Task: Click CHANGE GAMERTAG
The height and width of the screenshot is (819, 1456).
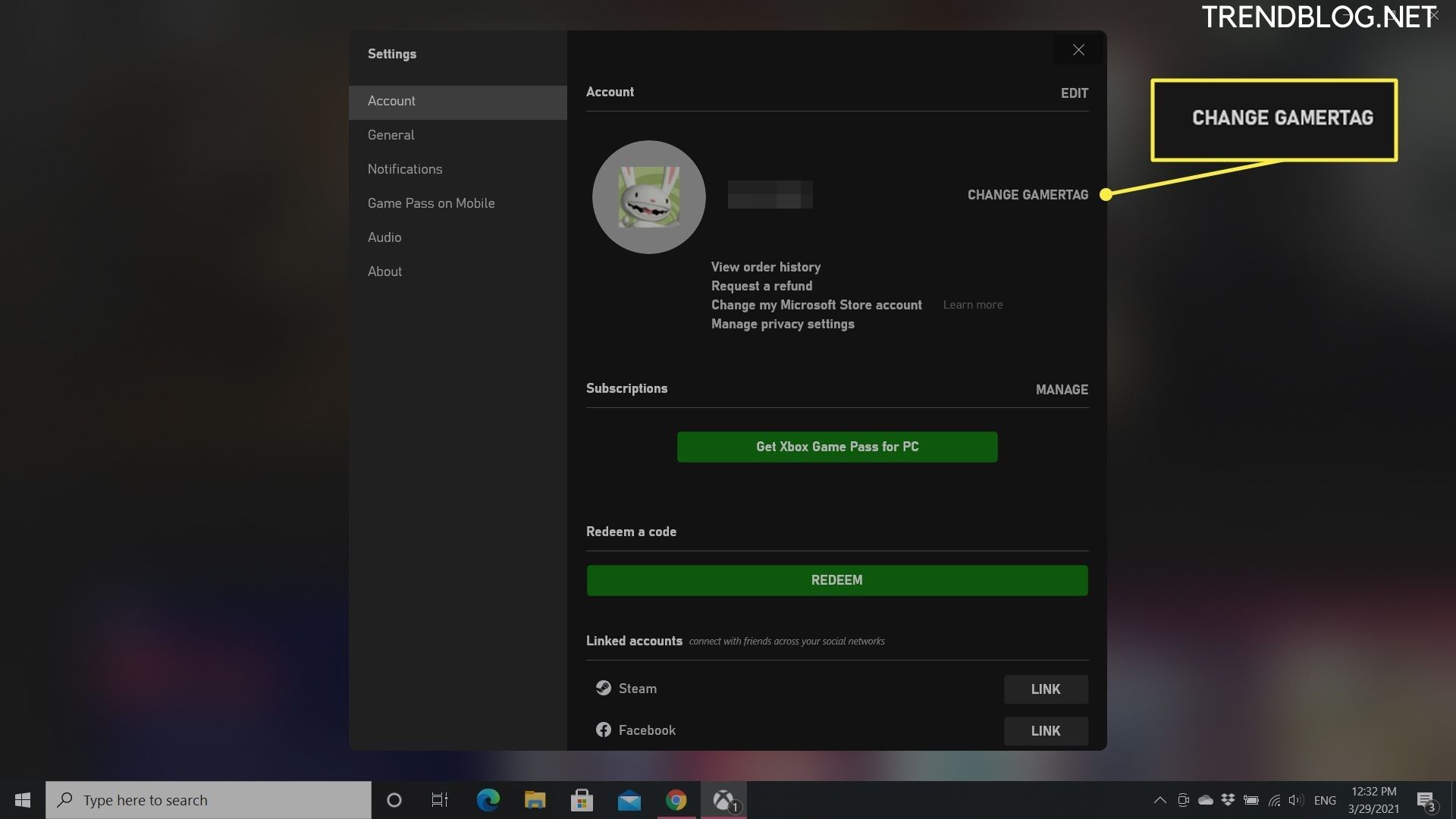Action: point(1028,195)
